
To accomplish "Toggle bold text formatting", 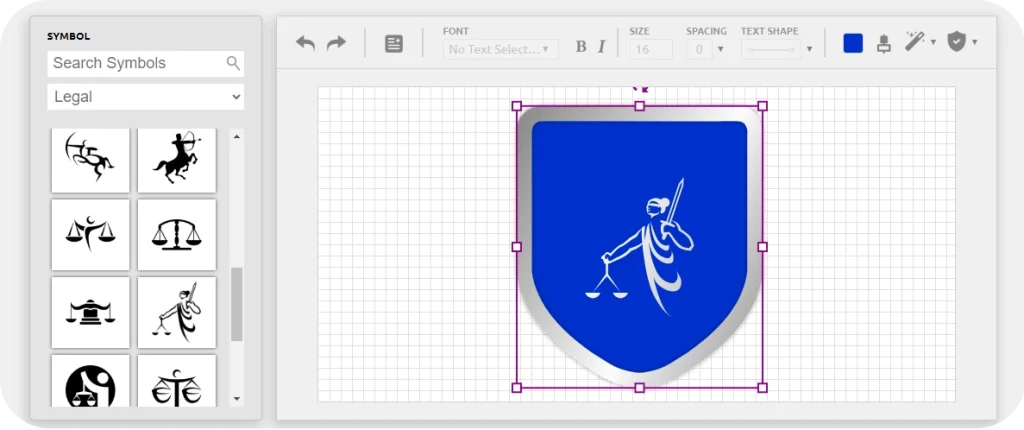I will (x=581, y=47).
